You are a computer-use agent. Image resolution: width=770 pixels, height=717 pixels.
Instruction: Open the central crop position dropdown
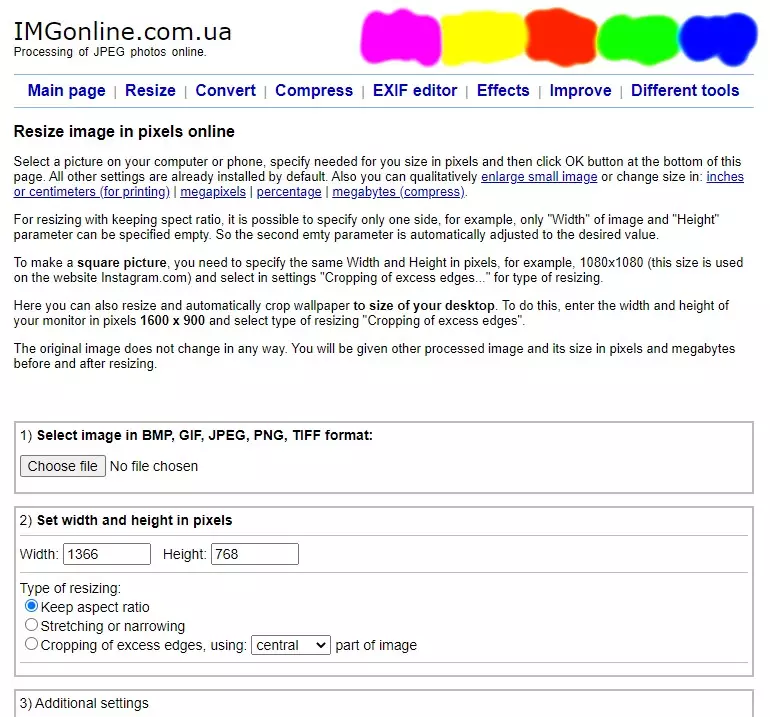[x=290, y=645]
